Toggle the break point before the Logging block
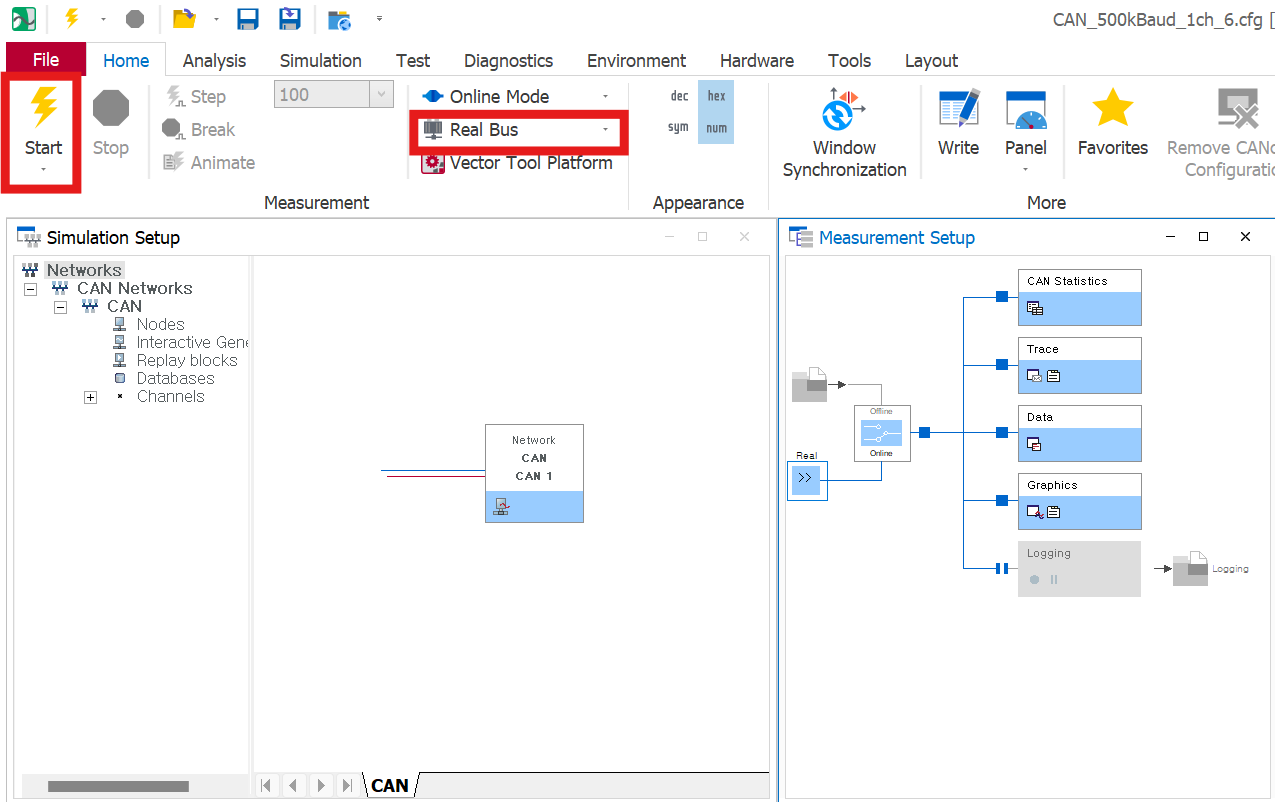1275x802 pixels. pyautogui.click(x=1001, y=568)
